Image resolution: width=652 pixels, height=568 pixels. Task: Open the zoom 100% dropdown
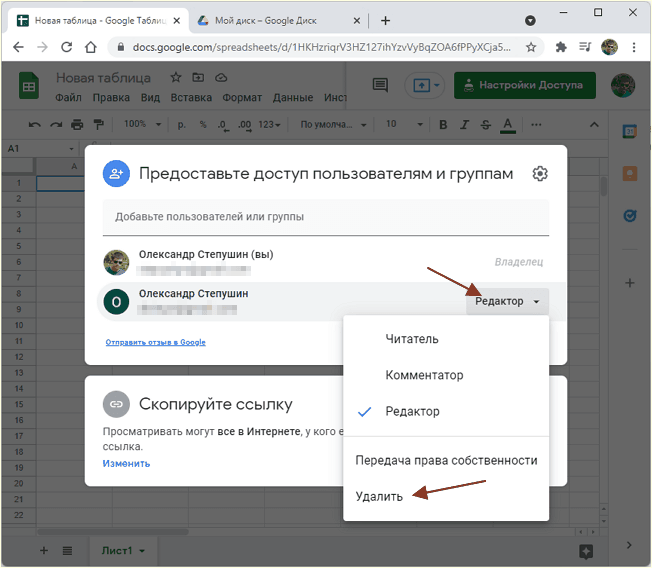pos(143,124)
